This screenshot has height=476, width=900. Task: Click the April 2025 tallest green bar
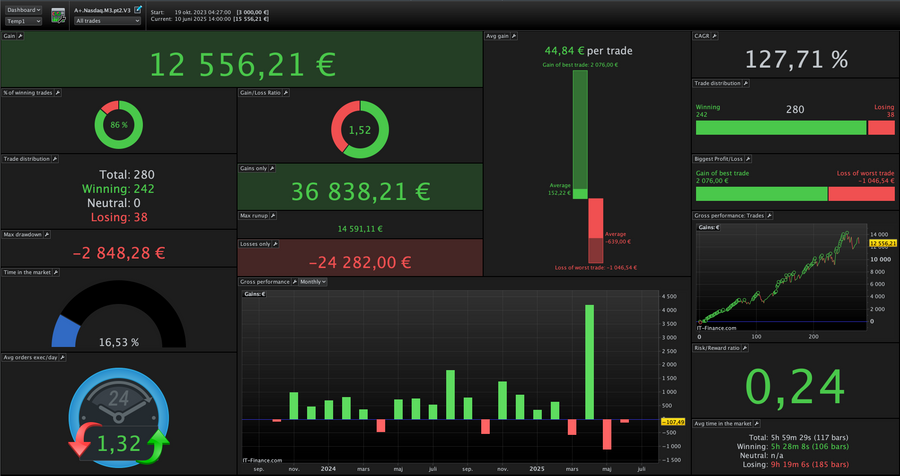[589, 362]
